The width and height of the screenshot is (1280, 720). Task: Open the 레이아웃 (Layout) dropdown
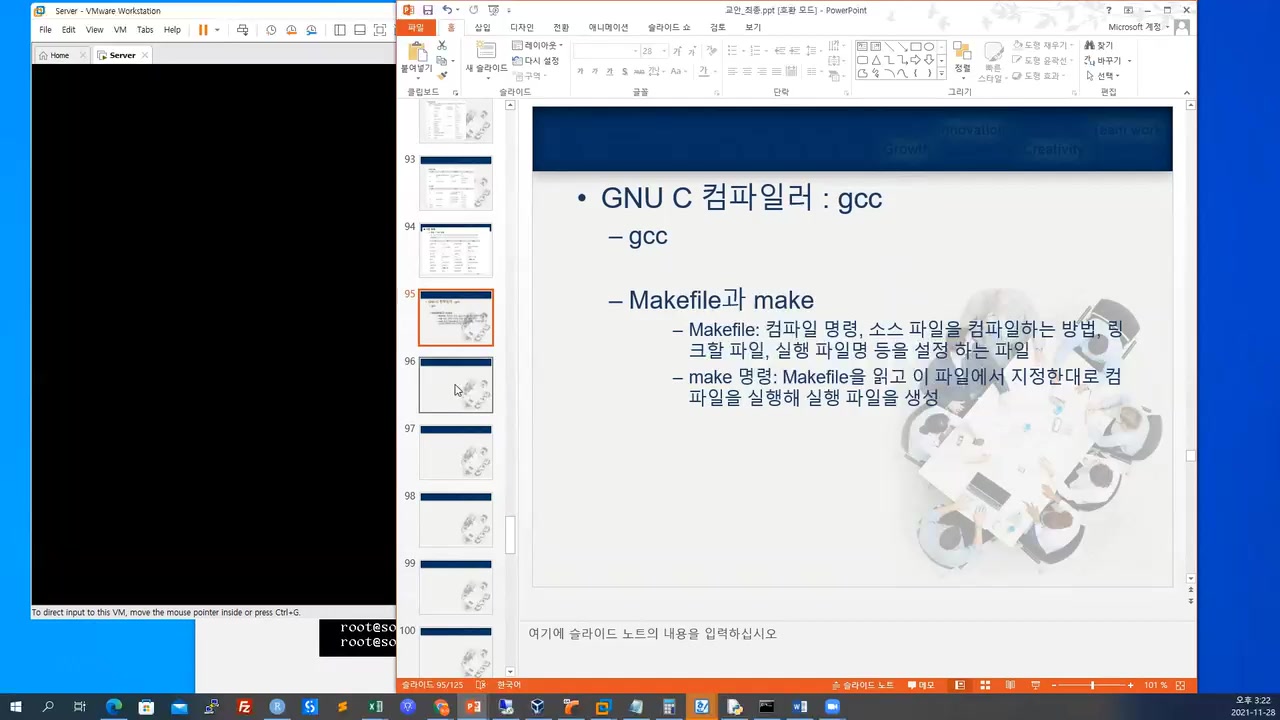tap(535, 45)
